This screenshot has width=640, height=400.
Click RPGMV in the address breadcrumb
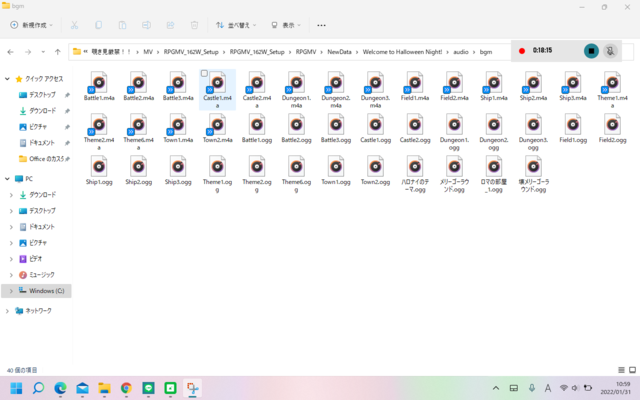tap(306, 52)
